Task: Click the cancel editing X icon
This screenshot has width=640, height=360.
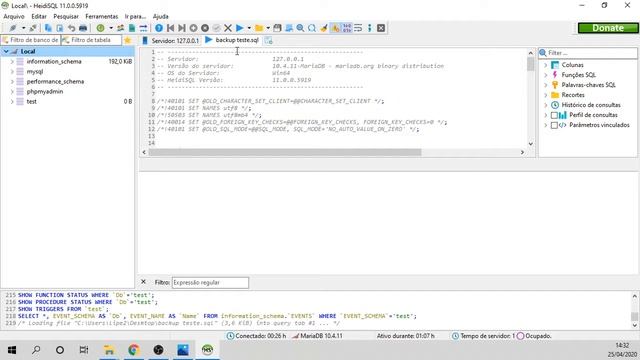Action: [228, 28]
